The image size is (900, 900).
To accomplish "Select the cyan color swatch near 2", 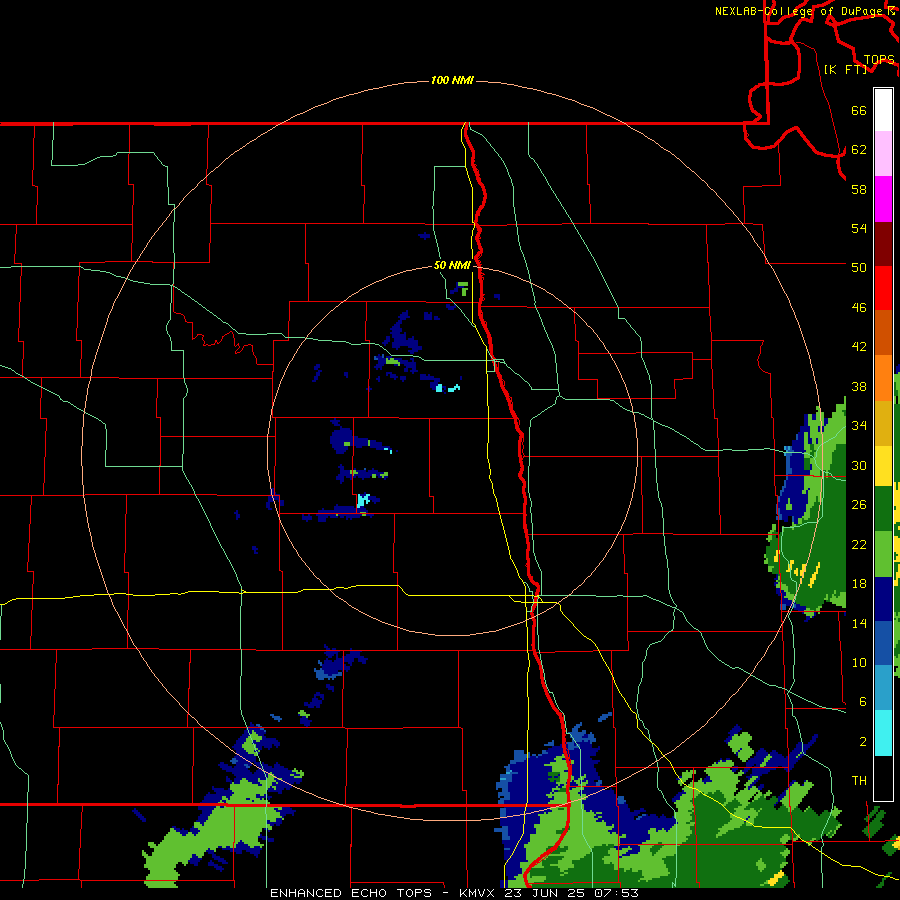I will (883, 733).
